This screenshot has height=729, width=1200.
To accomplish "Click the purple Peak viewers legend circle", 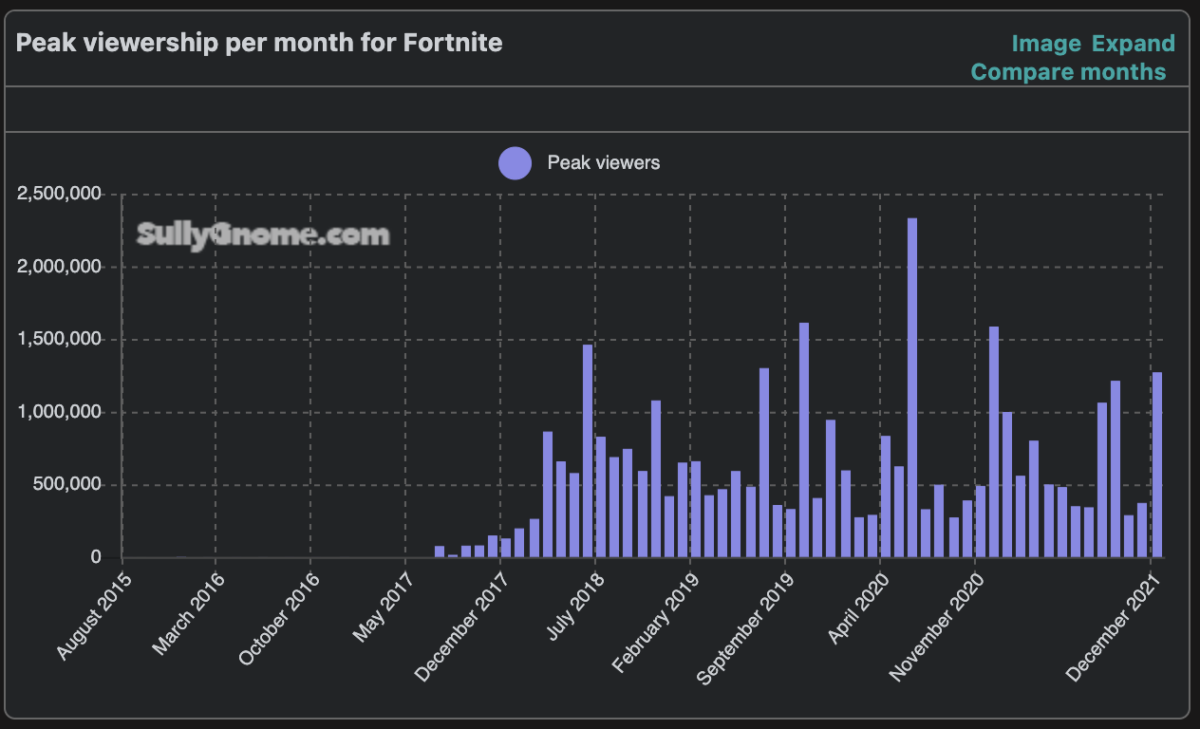I will (x=514, y=162).
